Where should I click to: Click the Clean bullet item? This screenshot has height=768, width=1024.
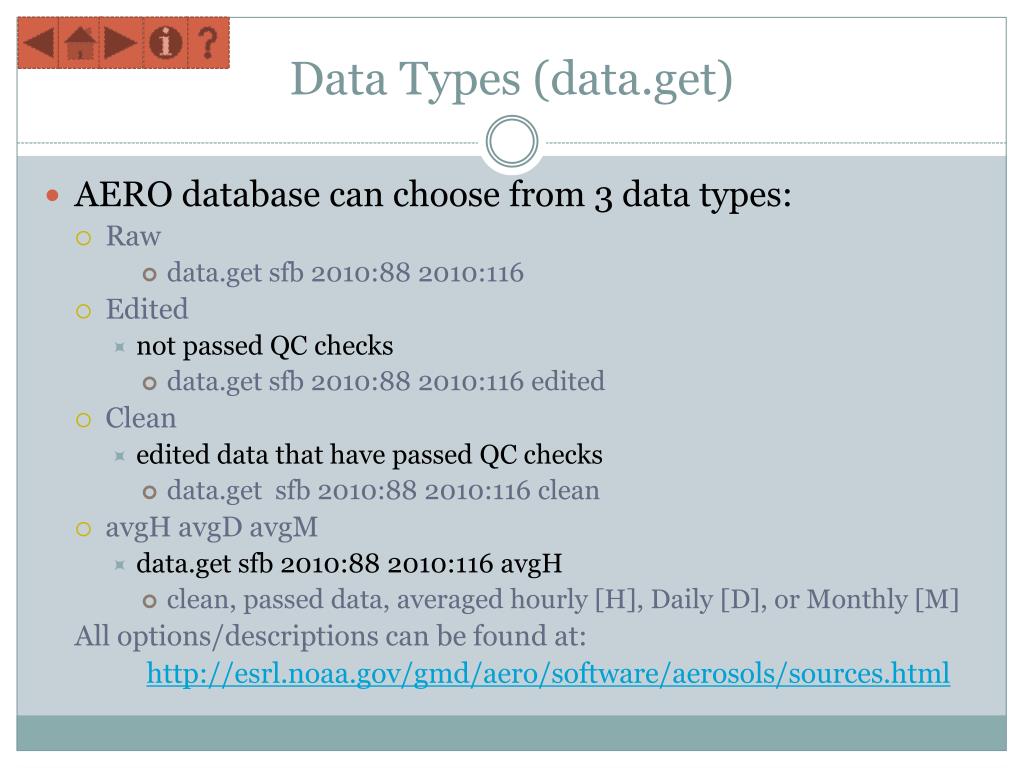click(141, 418)
